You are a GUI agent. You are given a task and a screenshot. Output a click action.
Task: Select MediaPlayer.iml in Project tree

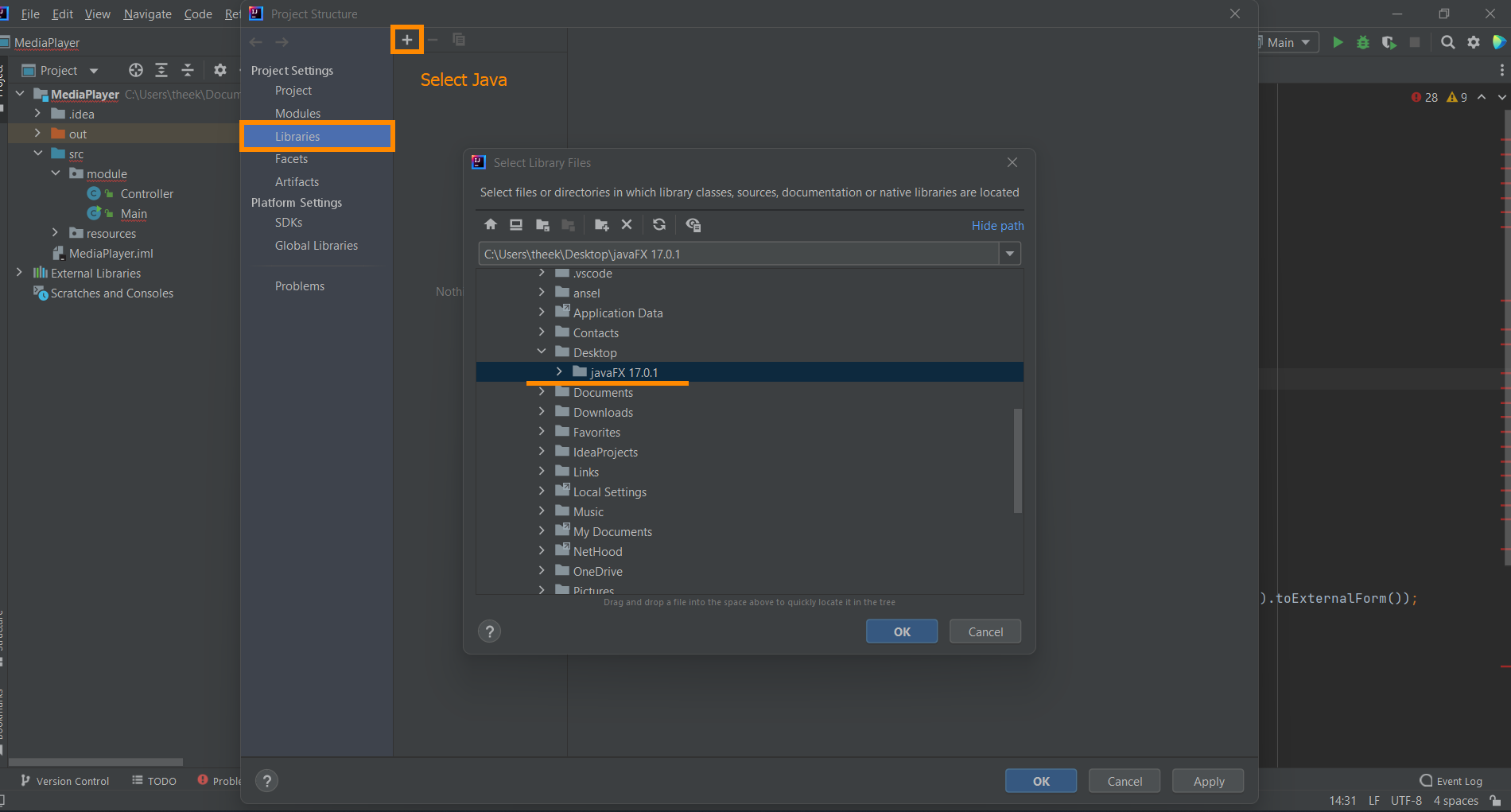pos(111,253)
